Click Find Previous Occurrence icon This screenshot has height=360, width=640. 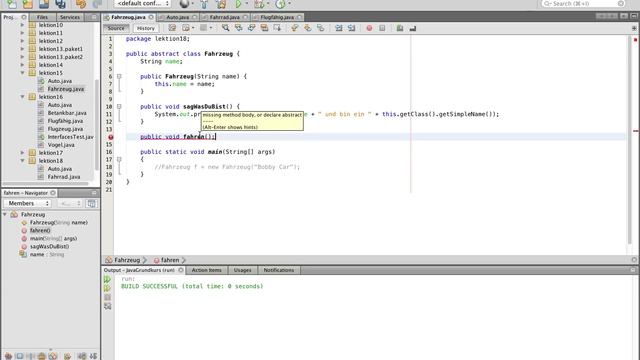pos(238,28)
